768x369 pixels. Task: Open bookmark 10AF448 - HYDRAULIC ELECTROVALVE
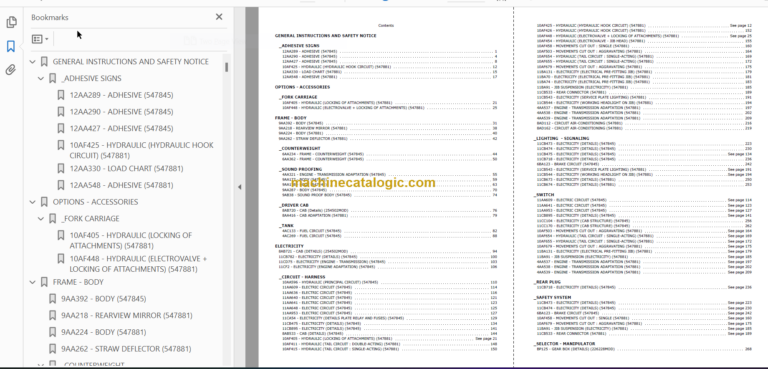point(138,264)
